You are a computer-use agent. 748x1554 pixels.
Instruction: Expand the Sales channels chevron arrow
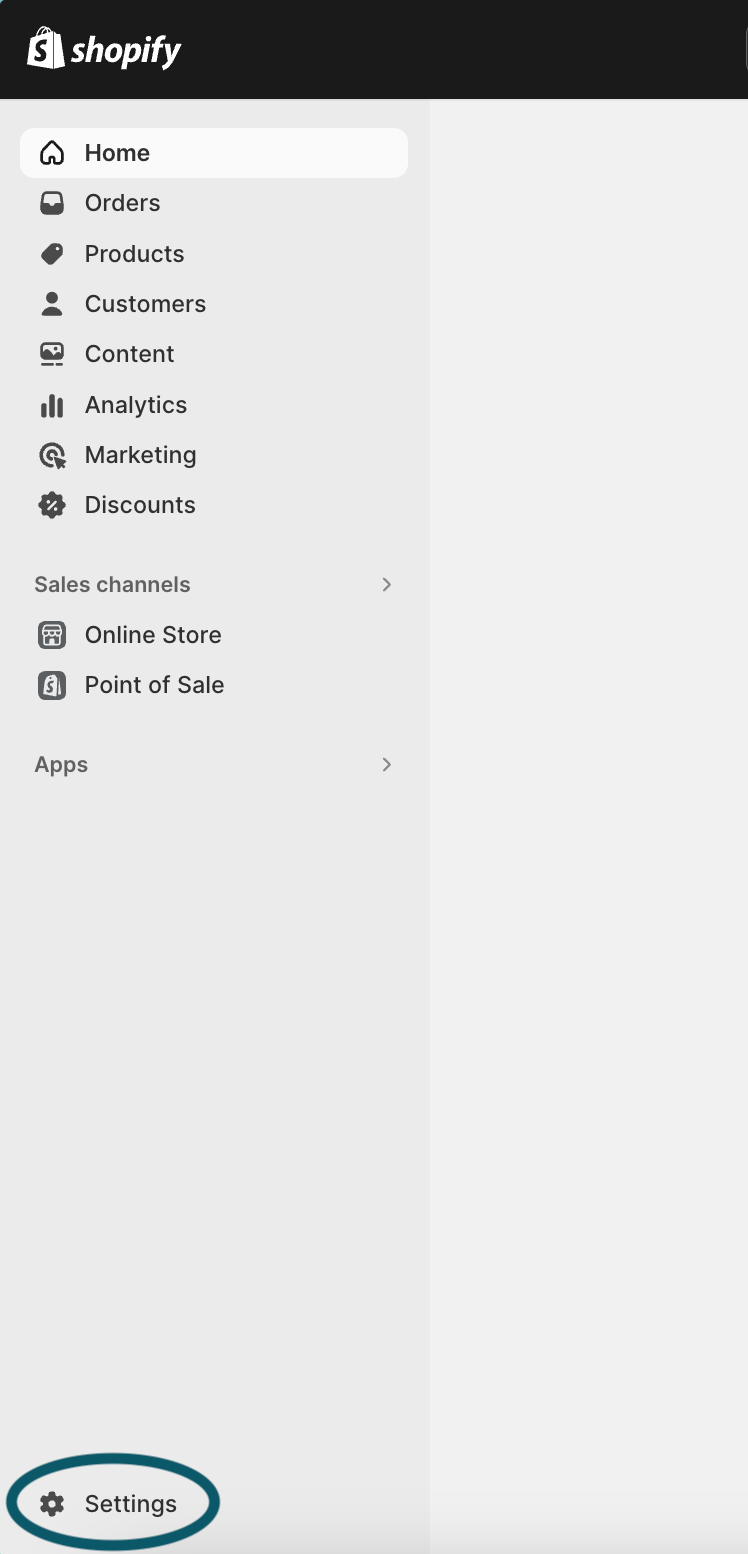pos(387,585)
